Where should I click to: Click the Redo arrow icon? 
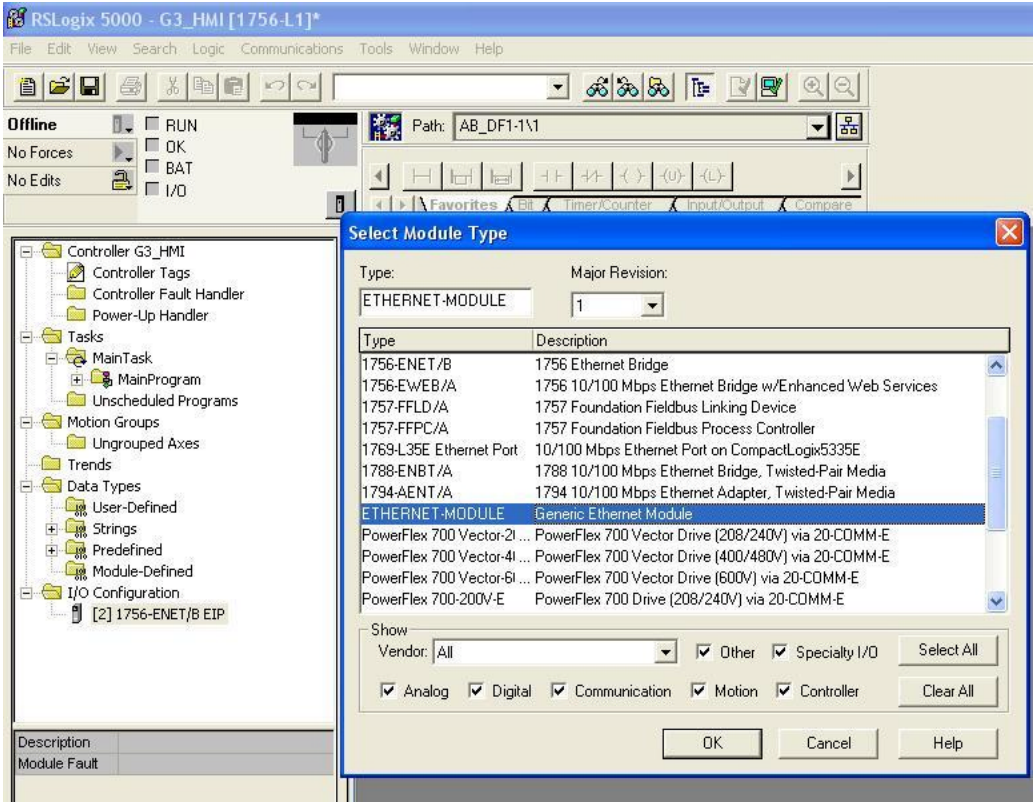[307, 87]
